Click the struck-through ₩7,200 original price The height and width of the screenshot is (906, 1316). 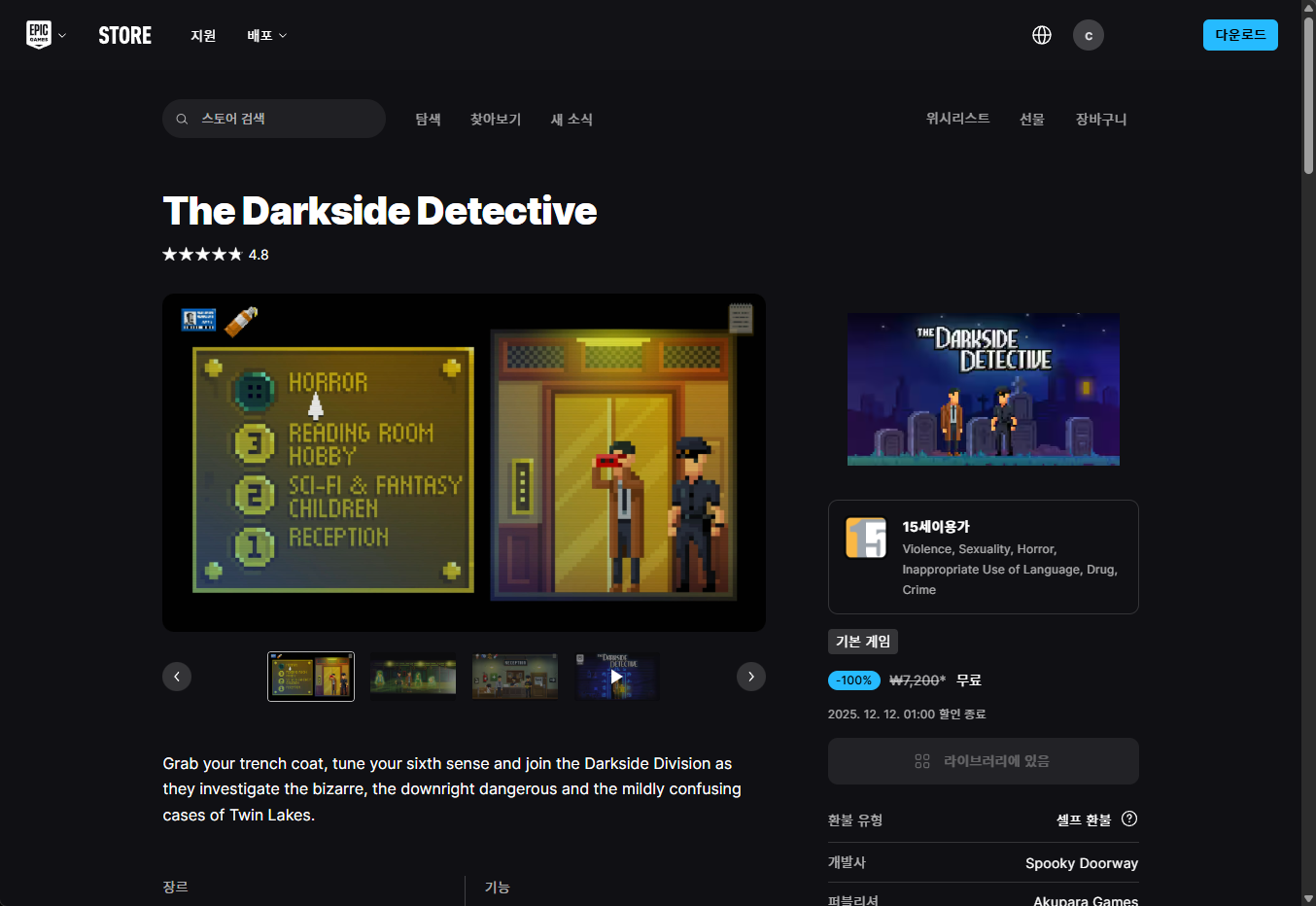[x=918, y=680]
